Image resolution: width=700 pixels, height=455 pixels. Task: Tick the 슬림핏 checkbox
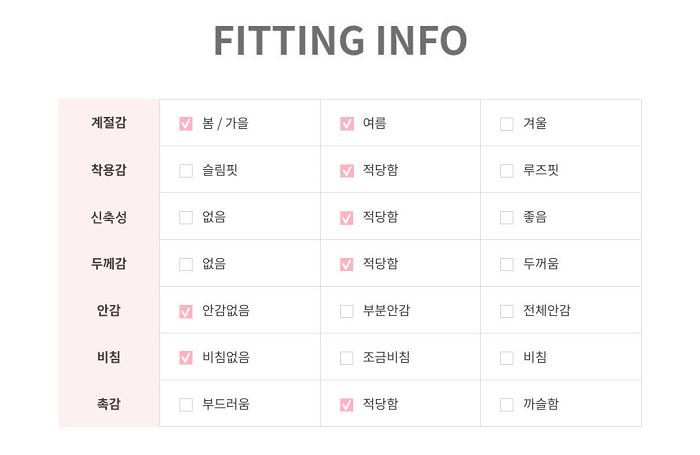click(x=186, y=171)
